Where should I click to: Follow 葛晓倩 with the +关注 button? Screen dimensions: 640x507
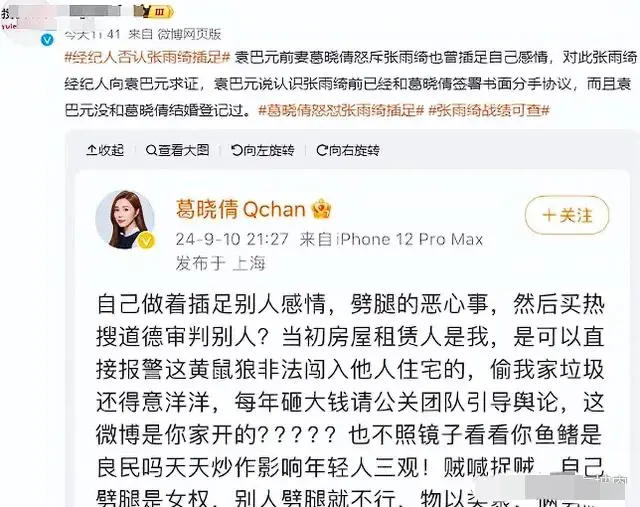click(567, 215)
